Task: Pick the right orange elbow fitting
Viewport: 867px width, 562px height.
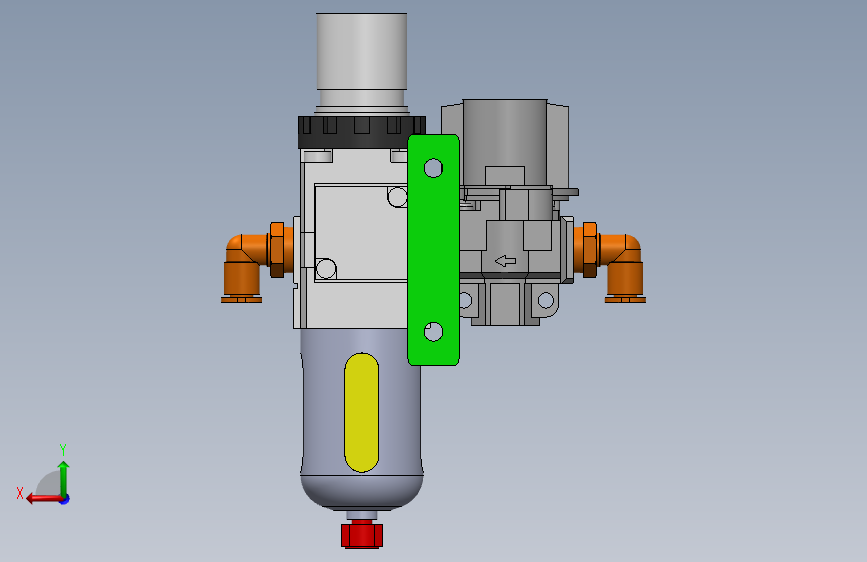Action: (624, 268)
